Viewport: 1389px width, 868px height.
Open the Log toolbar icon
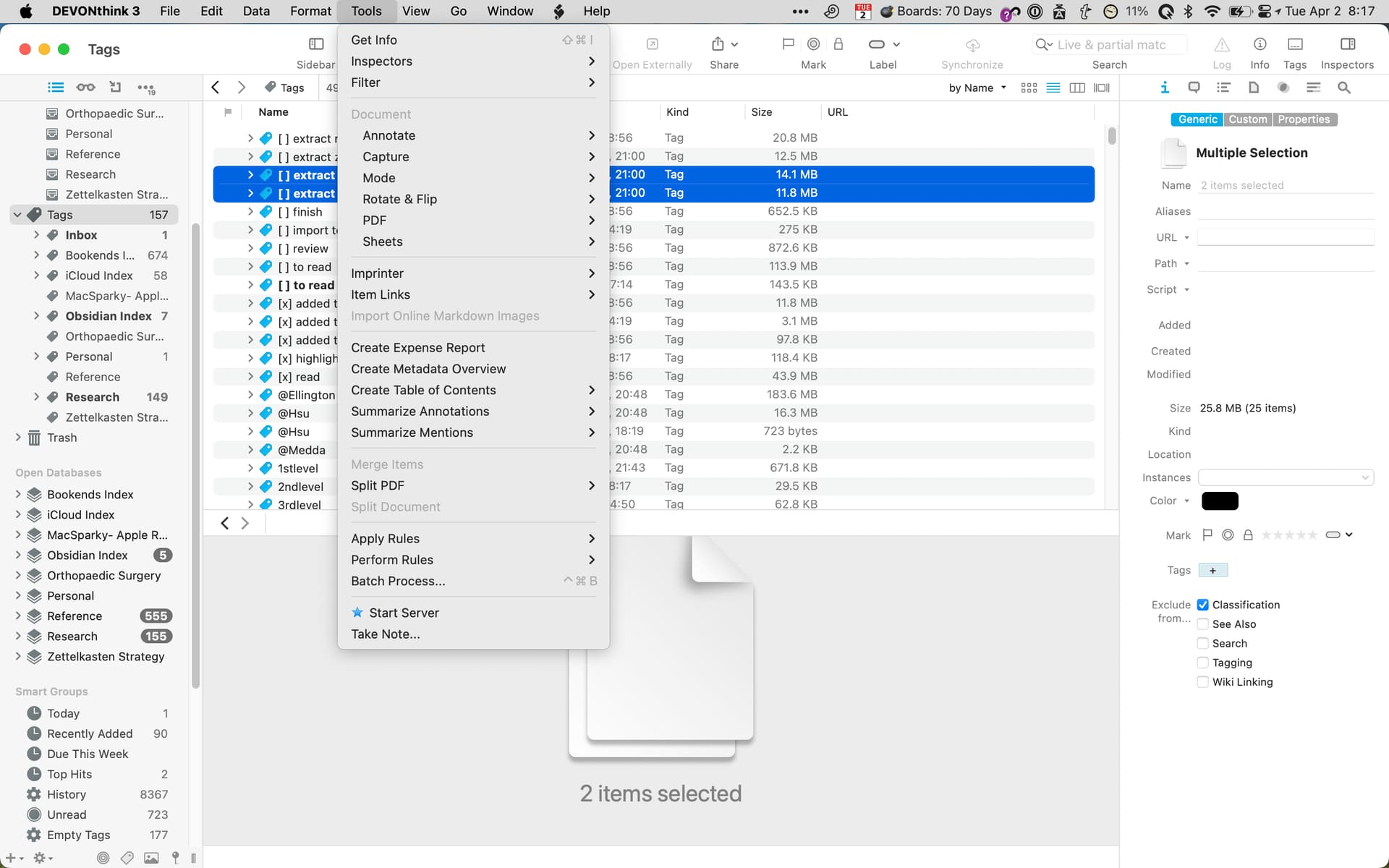pyautogui.click(x=1221, y=45)
